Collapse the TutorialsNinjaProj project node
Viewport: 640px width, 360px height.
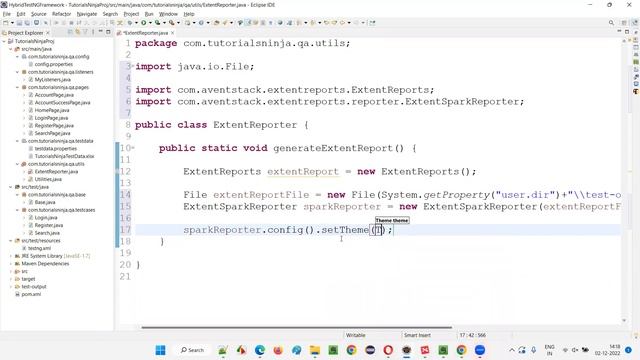click(x=4, y=41)
